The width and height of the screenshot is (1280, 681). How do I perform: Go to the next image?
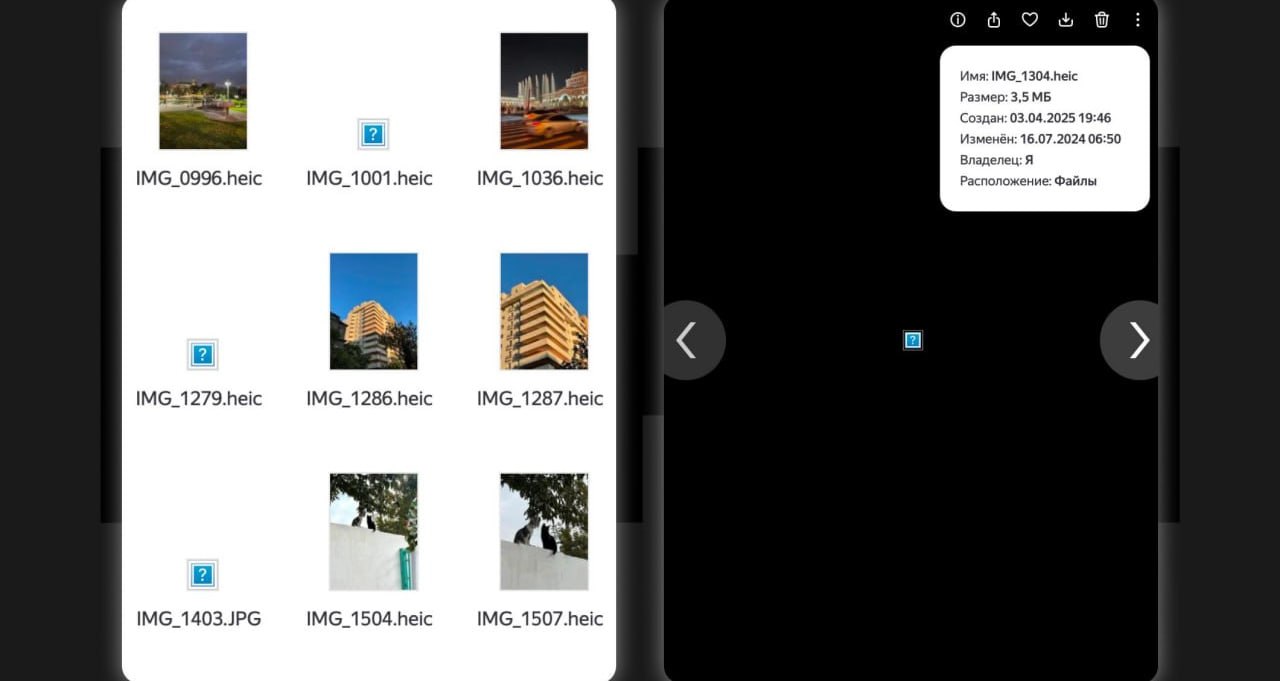click(1137, 340)
